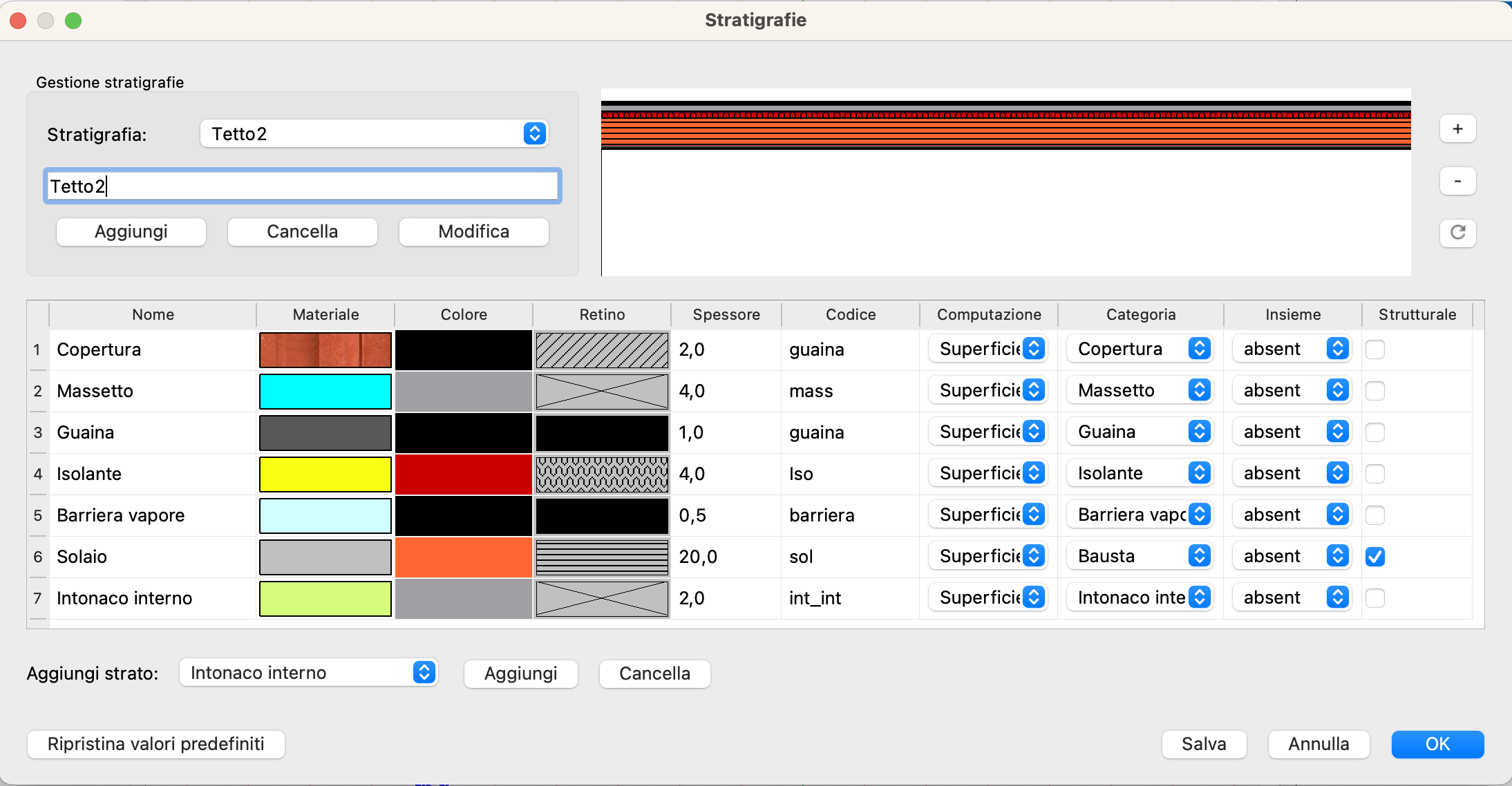Click the + zoom icon beside the preview

[x=1458, y=128]
